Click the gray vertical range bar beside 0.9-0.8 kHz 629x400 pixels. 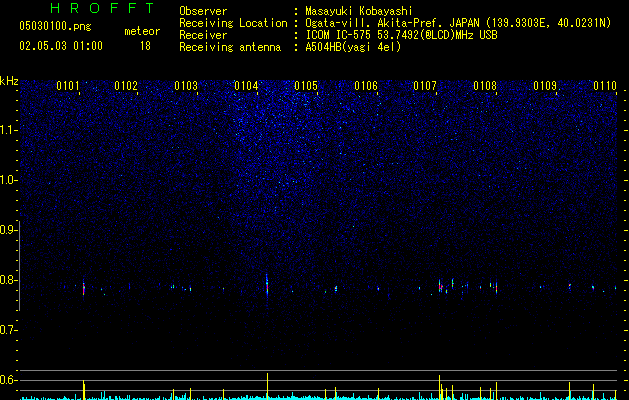(20, 265)
